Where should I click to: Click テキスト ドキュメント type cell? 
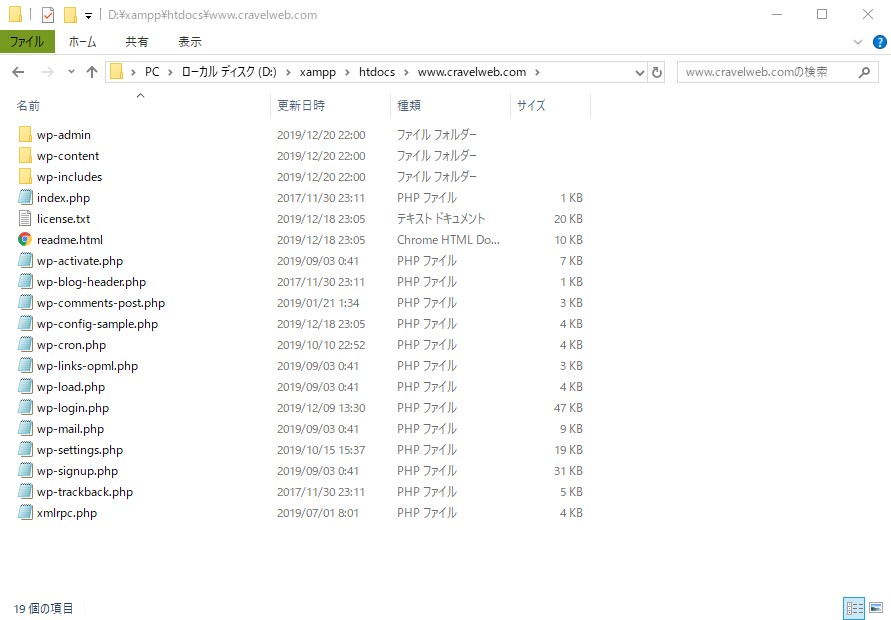[x=441, y=219]
